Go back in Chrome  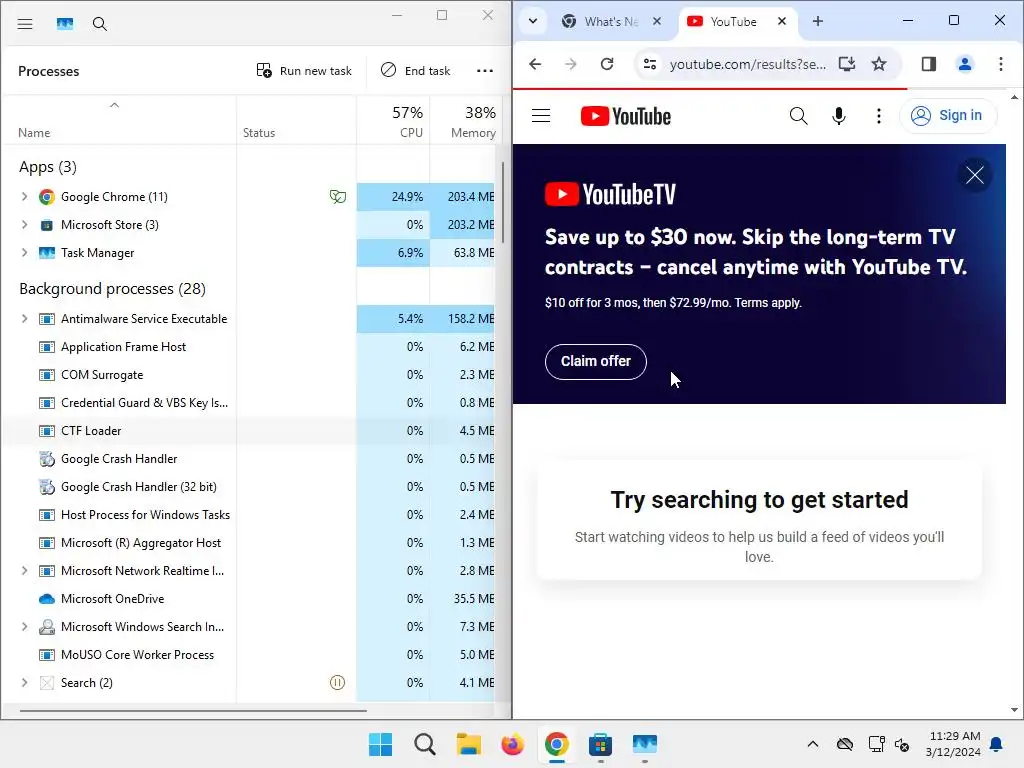click(535, 64)
